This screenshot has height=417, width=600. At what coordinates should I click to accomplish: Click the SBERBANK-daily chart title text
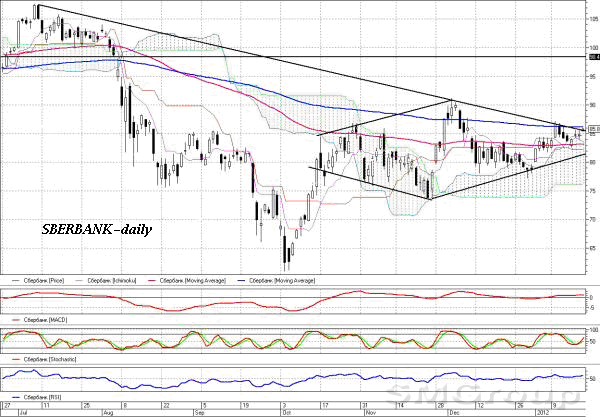pyautogui.click(x=96, y=229)
